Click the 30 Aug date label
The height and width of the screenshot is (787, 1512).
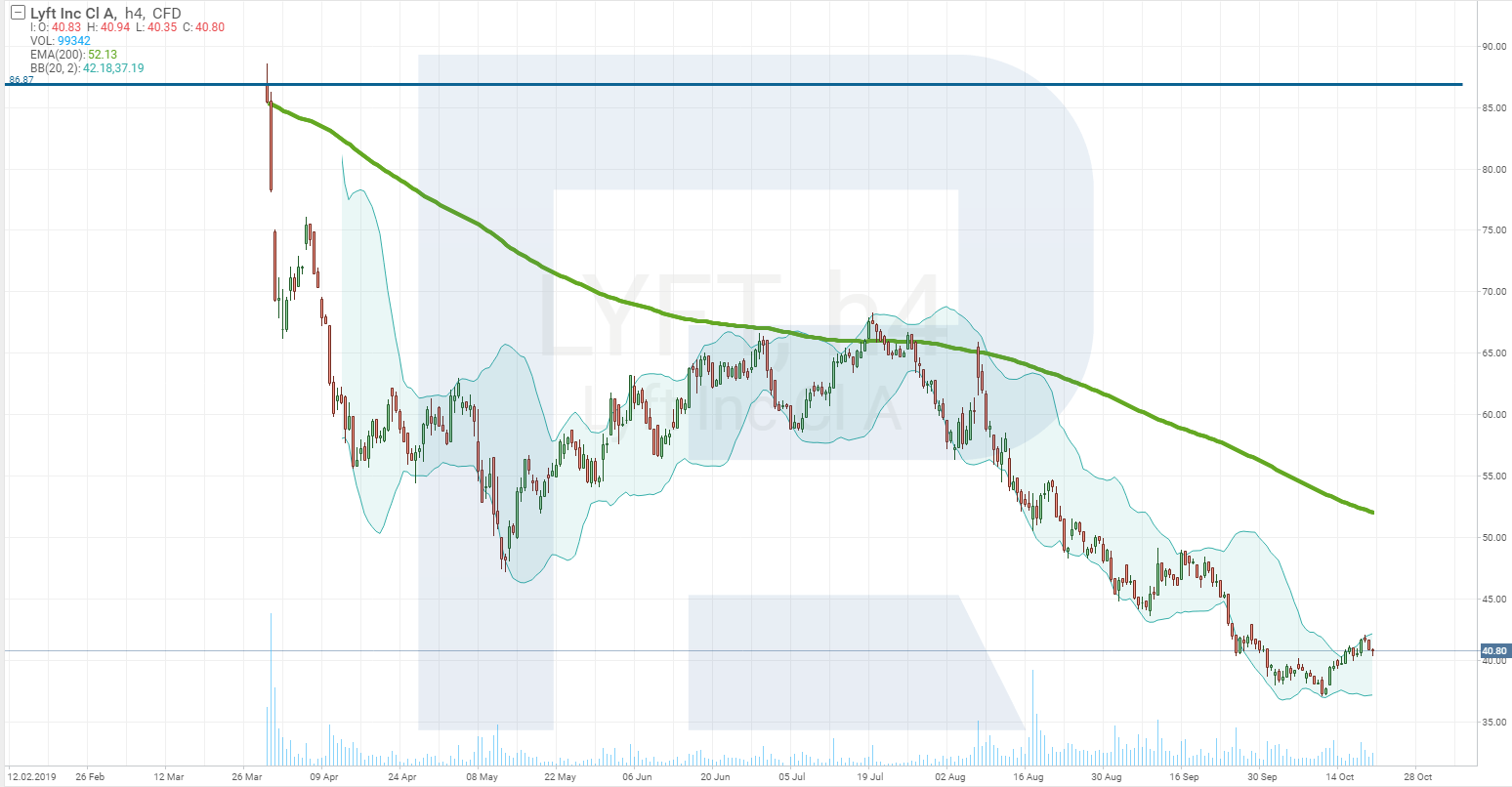pos(1106,778)
